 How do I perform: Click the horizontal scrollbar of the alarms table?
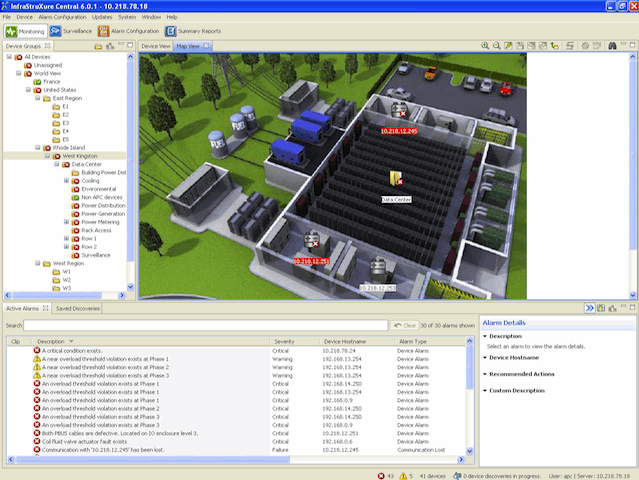click(153, 460)
